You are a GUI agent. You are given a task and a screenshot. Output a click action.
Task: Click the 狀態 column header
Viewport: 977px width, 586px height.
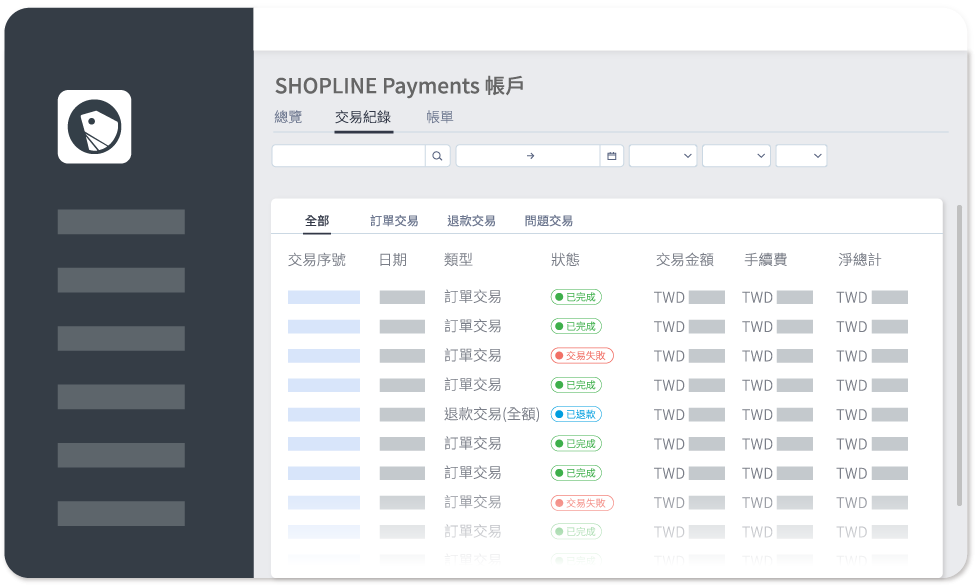pyautogui.click(x=565, y=259)
